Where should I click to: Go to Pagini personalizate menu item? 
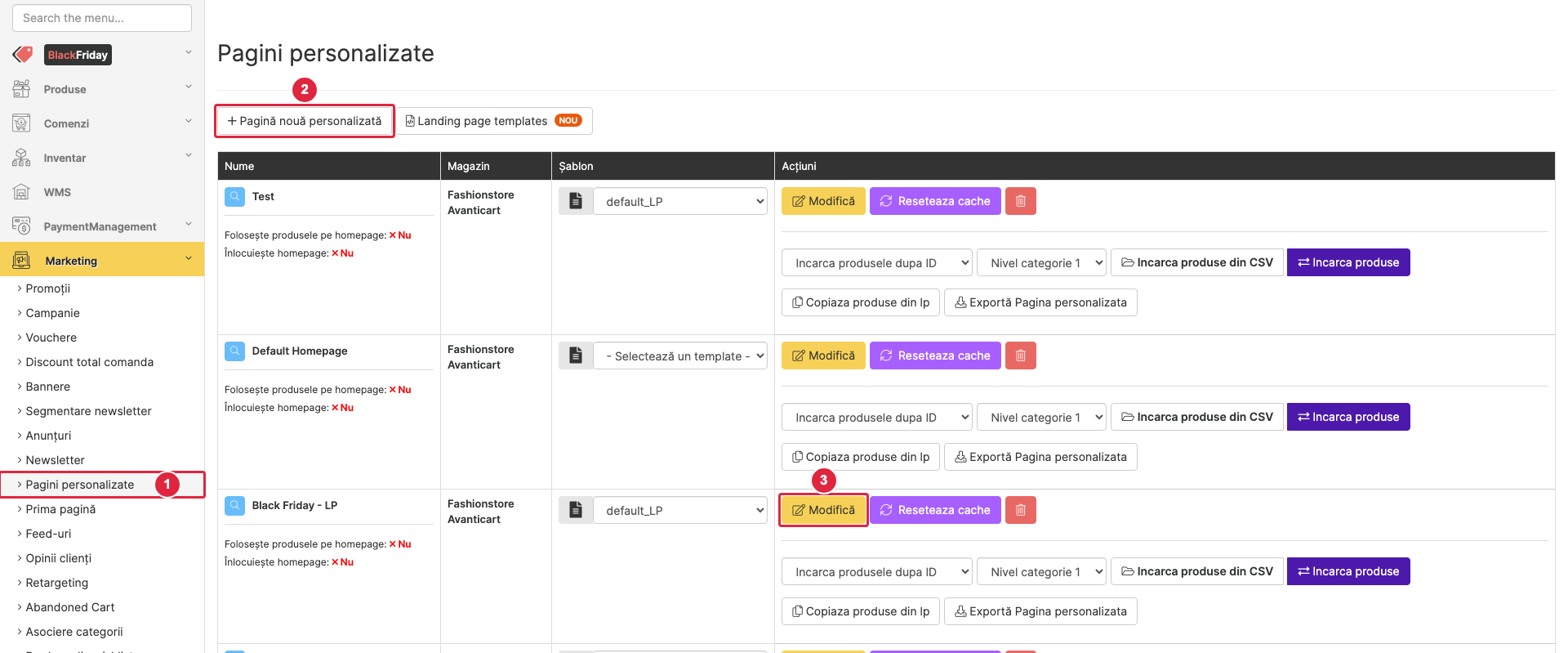[80, 485]
